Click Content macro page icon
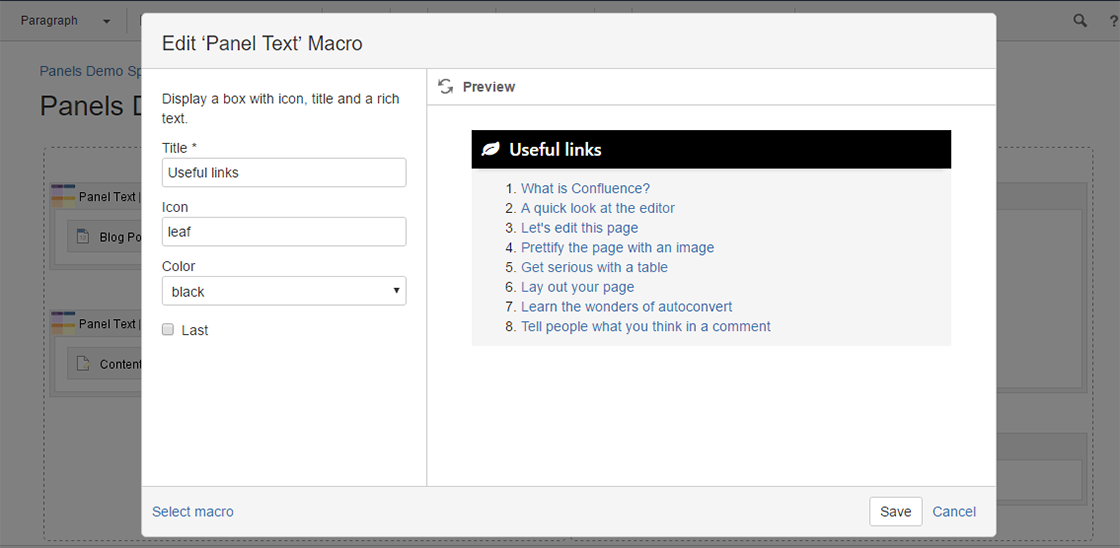 coord(83,364)
